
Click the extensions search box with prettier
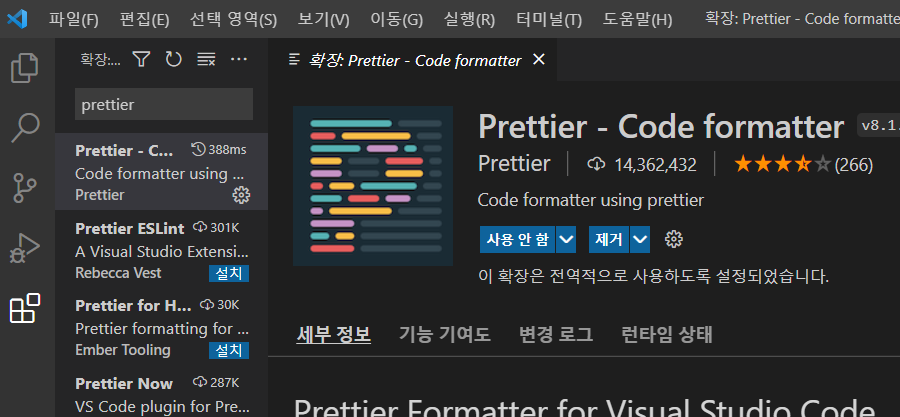tap(164, 104)
